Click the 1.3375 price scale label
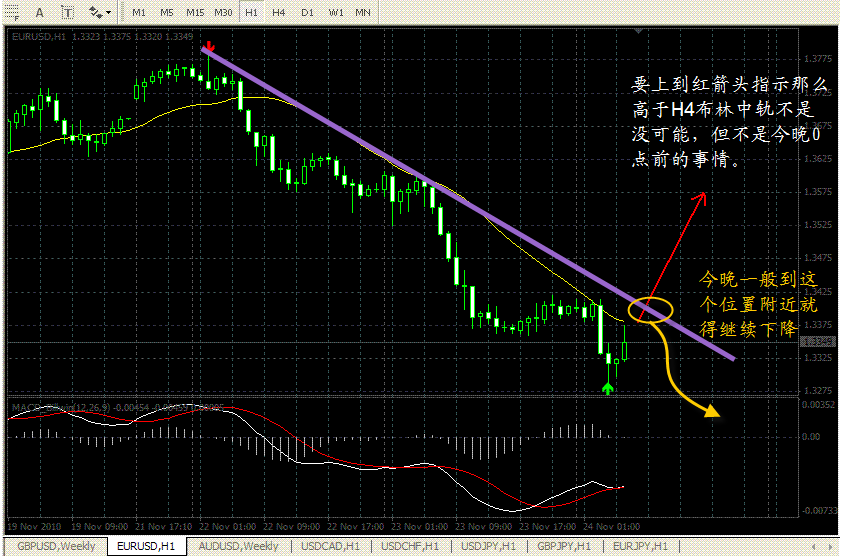 click(818, 325)
